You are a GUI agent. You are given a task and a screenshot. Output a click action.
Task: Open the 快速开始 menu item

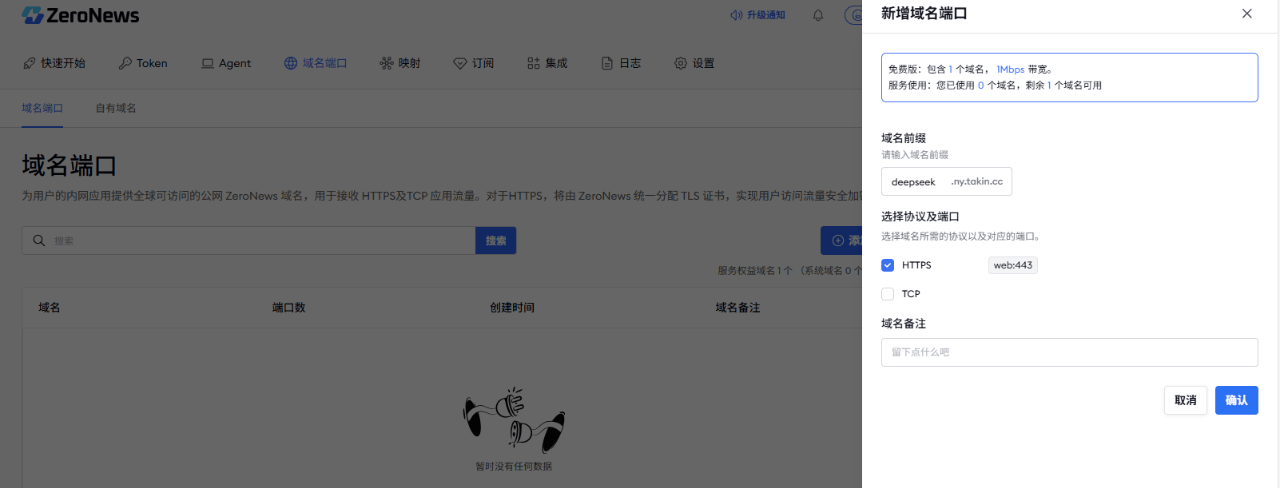(54, 63)
